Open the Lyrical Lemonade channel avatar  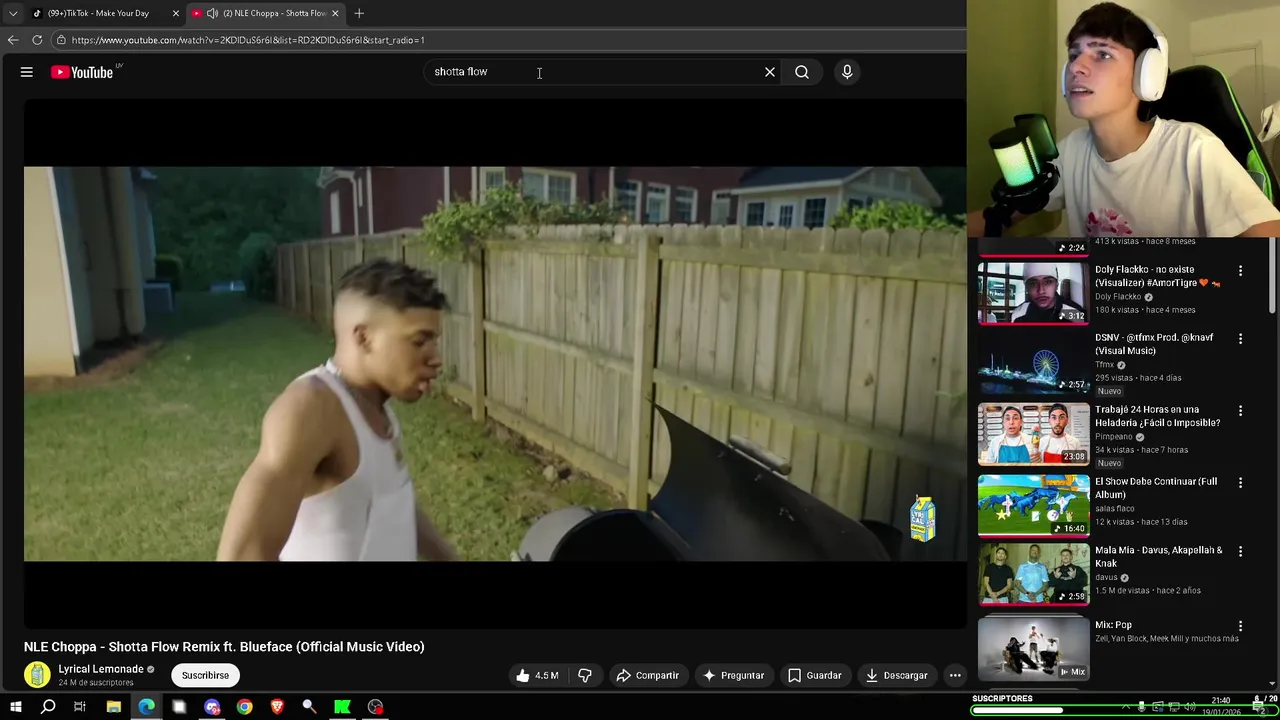coord(37,675)
